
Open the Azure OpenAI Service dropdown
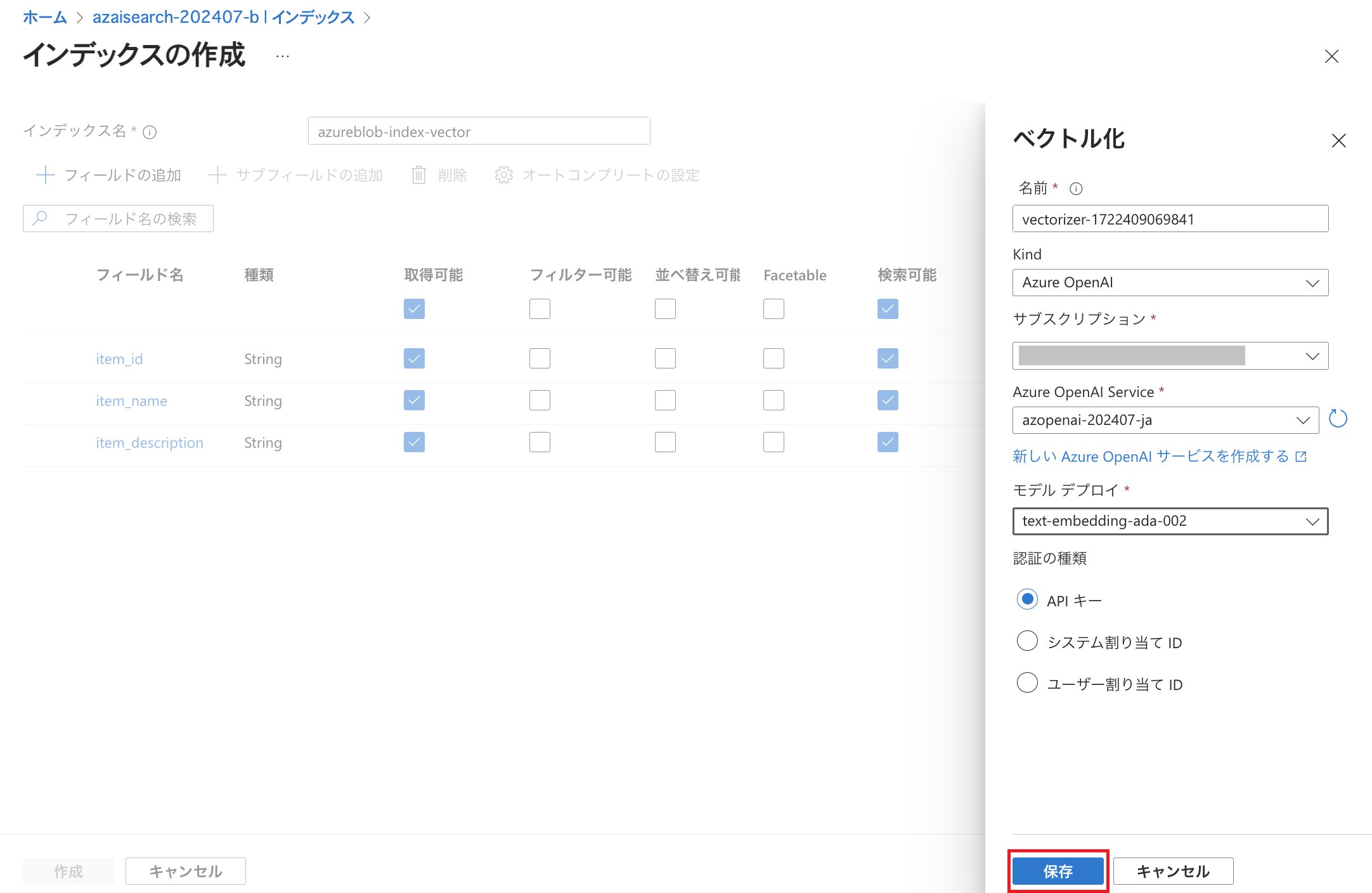(1165, 420)
